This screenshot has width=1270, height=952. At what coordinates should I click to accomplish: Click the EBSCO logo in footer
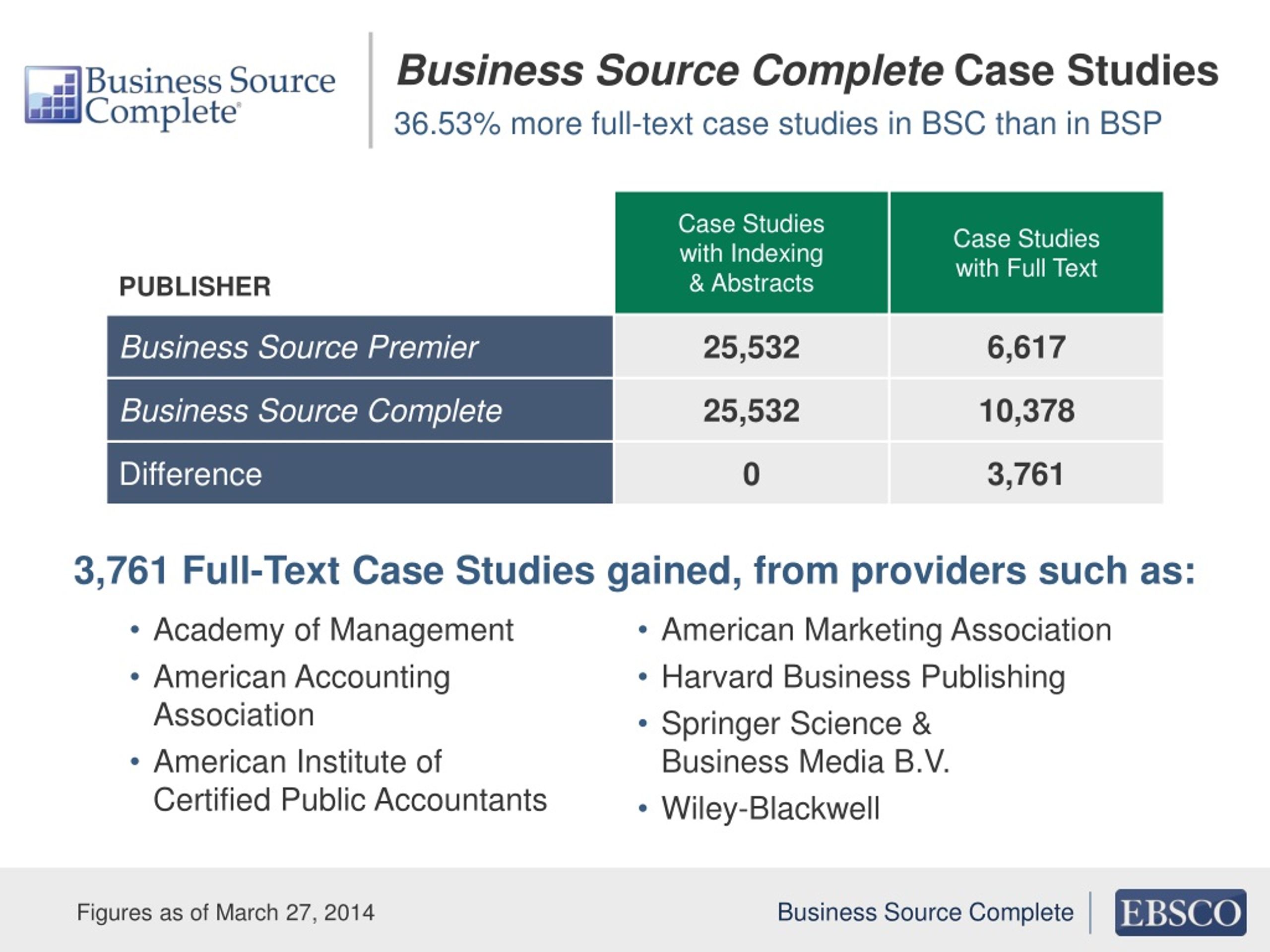1180,912
